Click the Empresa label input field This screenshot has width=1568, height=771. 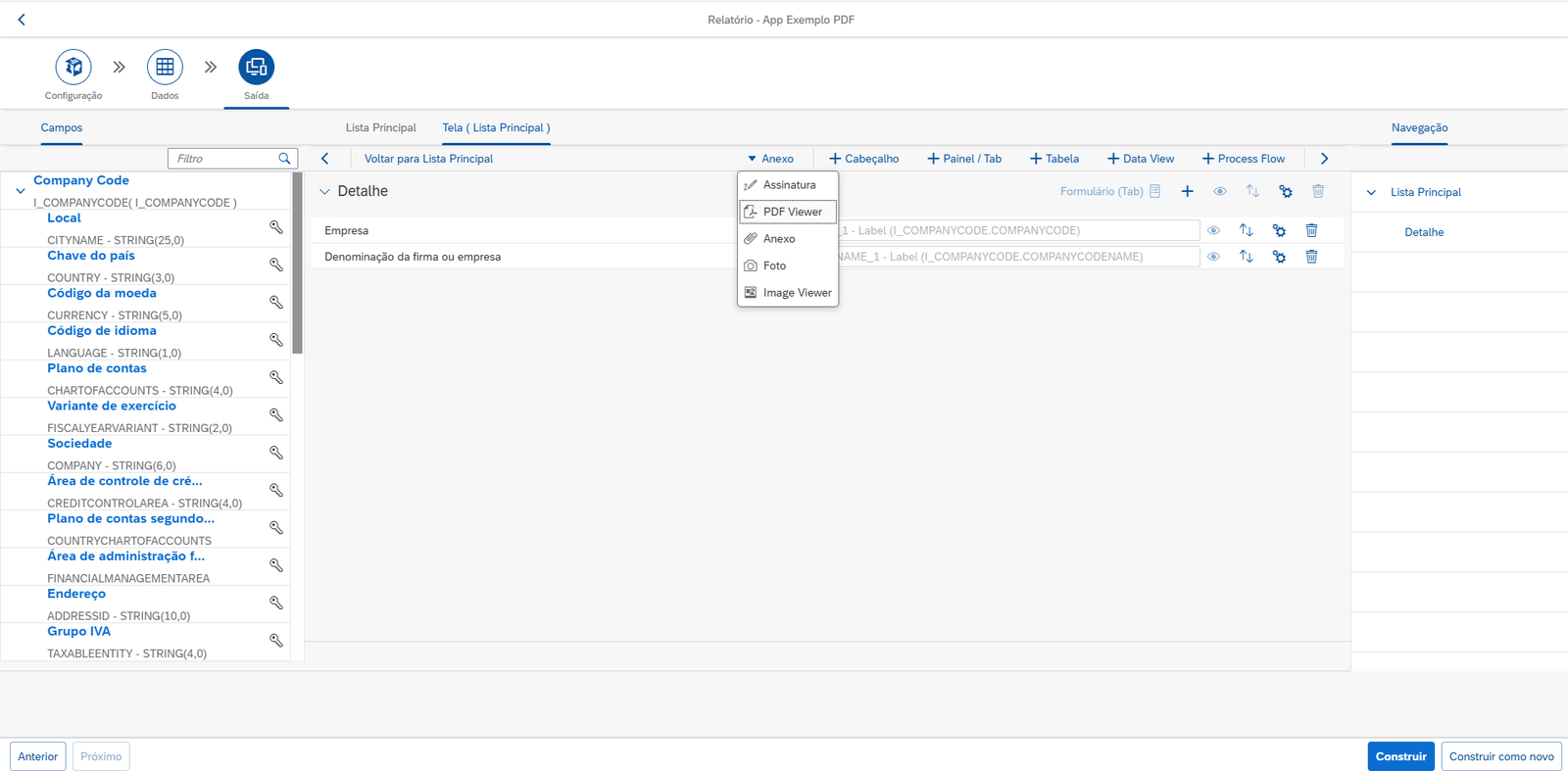[1018, 230]
